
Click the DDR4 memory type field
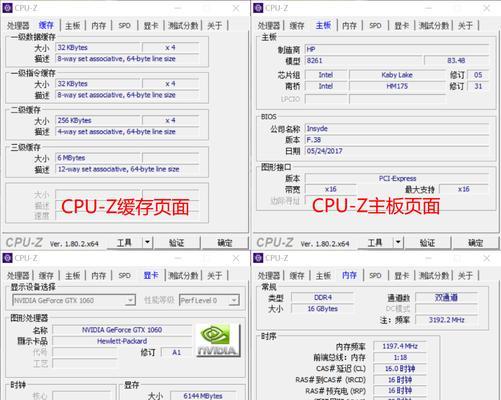point(323,297)
